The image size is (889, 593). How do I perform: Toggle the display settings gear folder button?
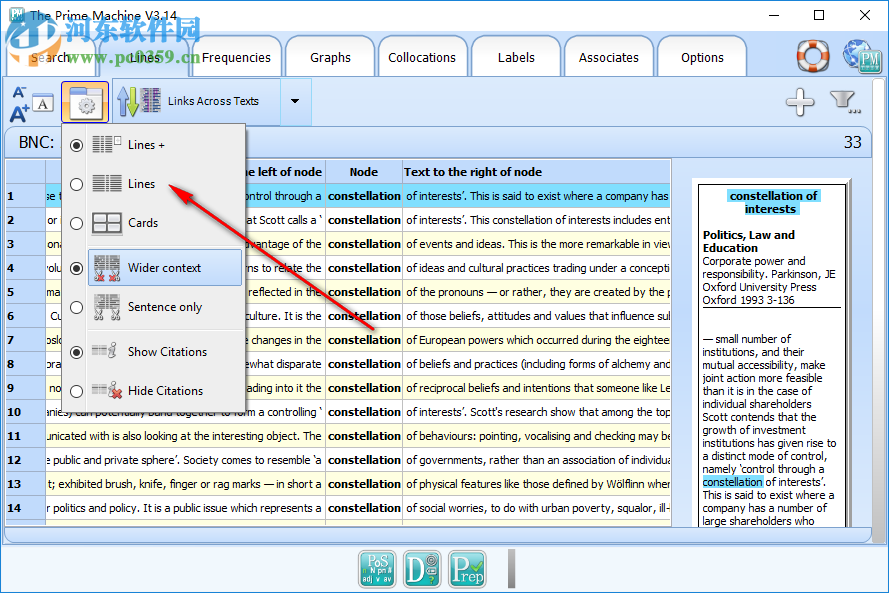[x=85, y=102]
